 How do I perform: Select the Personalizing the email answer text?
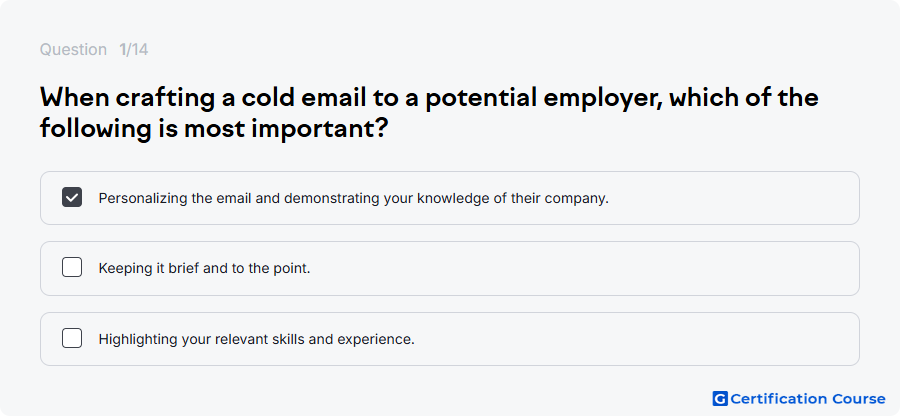click(x=354, y=199)
